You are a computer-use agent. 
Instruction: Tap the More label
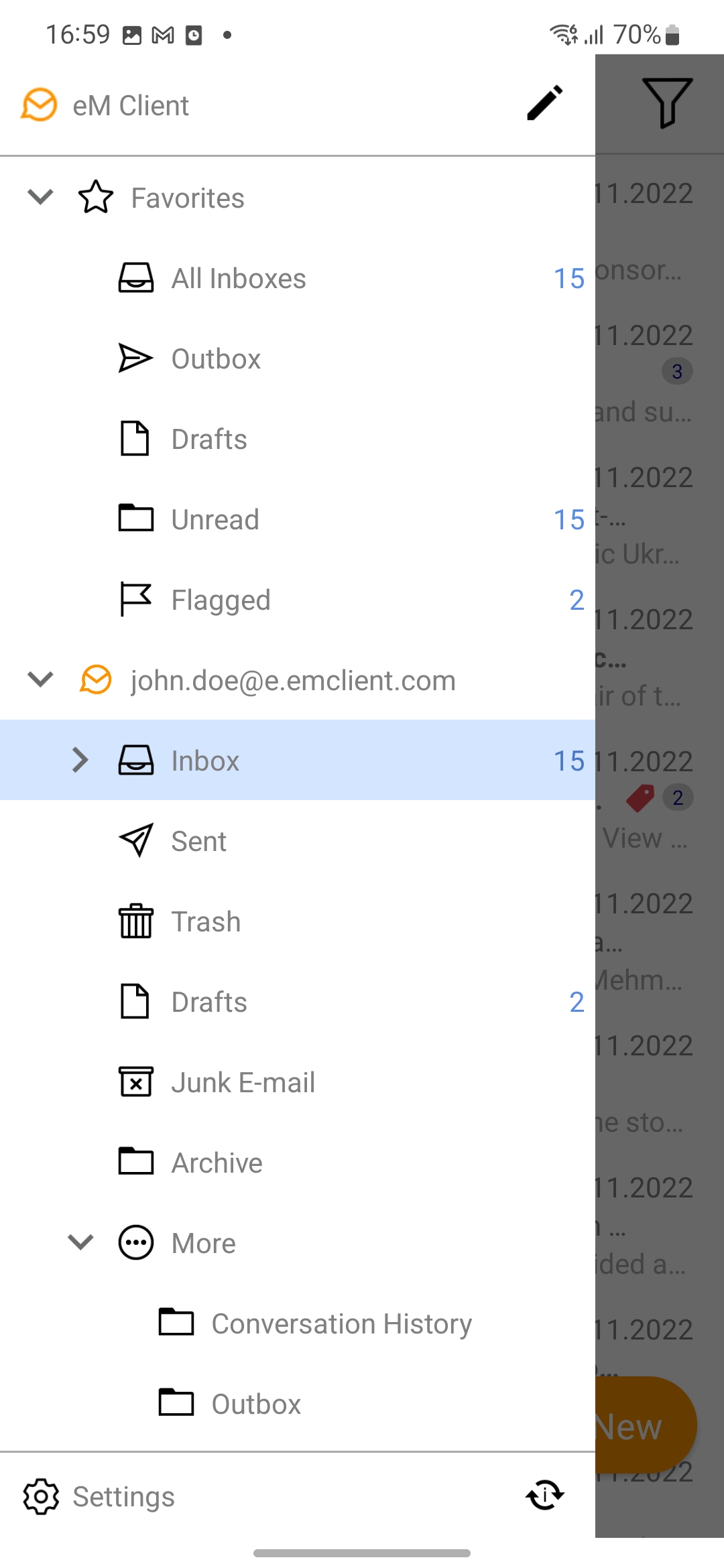204,1244
